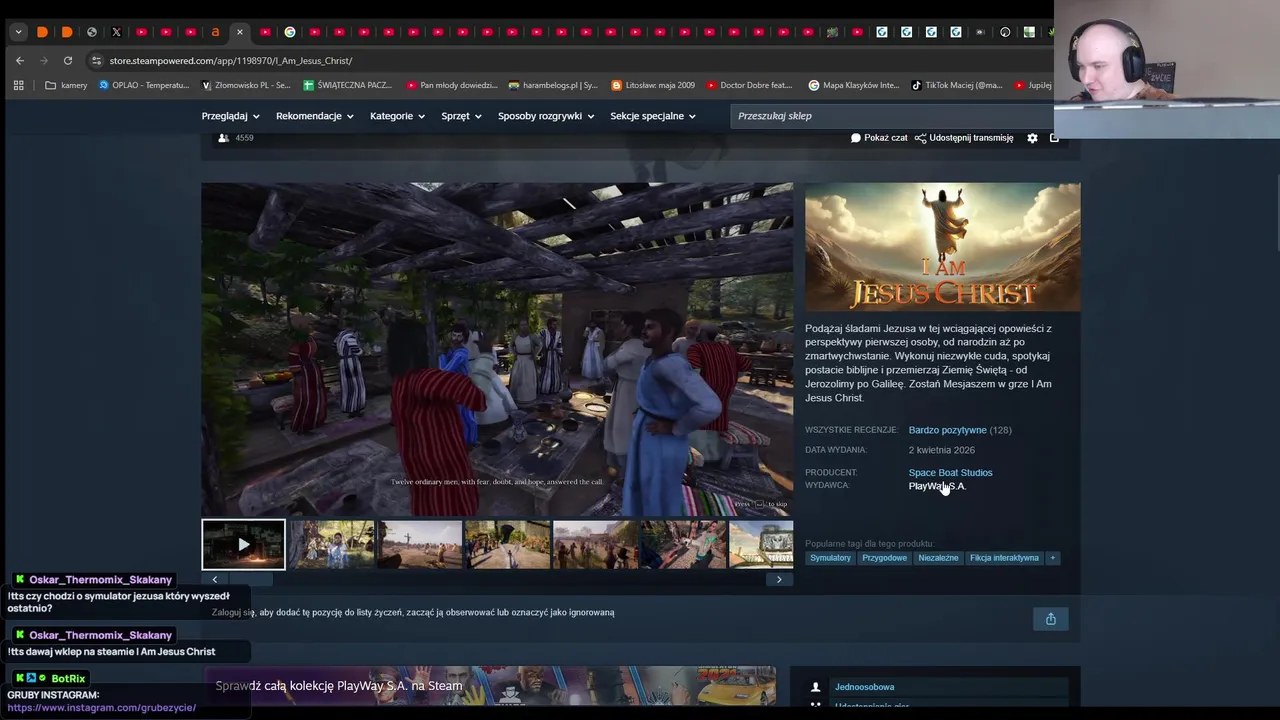Switch to the X (Twitter) browser tab
The height and width of the screenshot is (720, 1280).
(x=116, y=32)
